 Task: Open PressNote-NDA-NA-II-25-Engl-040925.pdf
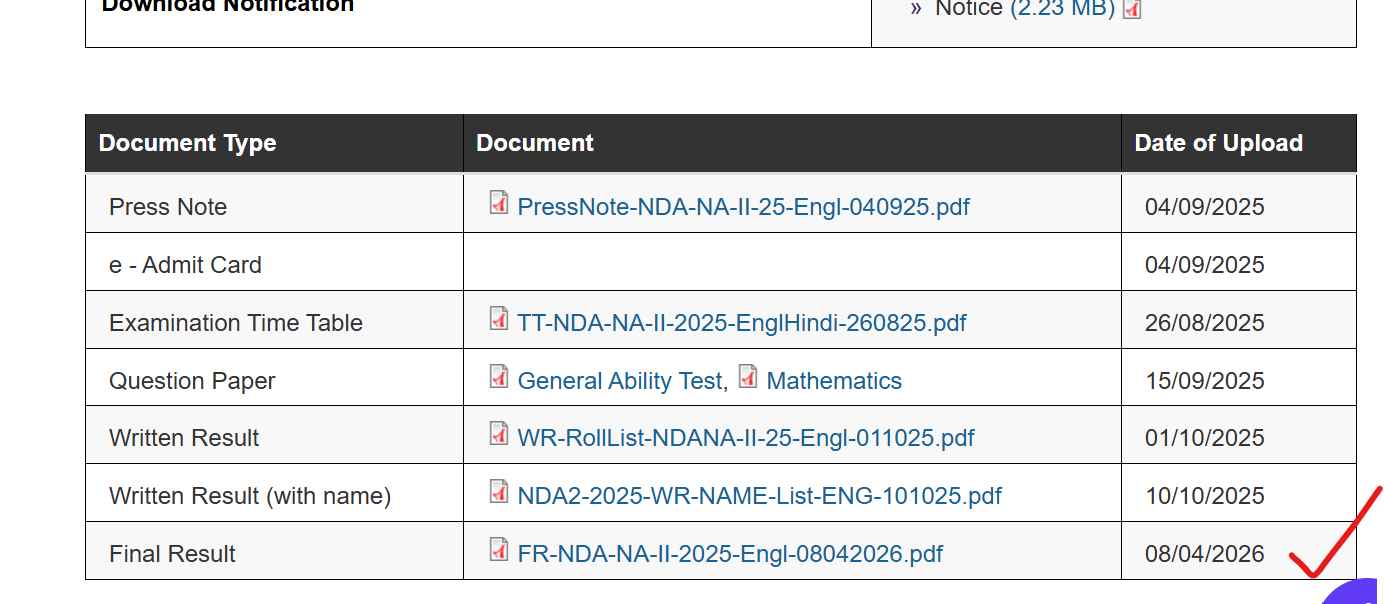click(743, 206)
